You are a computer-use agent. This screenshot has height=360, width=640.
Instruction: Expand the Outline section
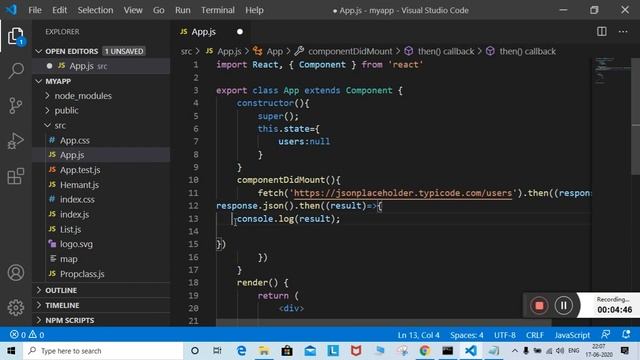(x=39, y=290)
